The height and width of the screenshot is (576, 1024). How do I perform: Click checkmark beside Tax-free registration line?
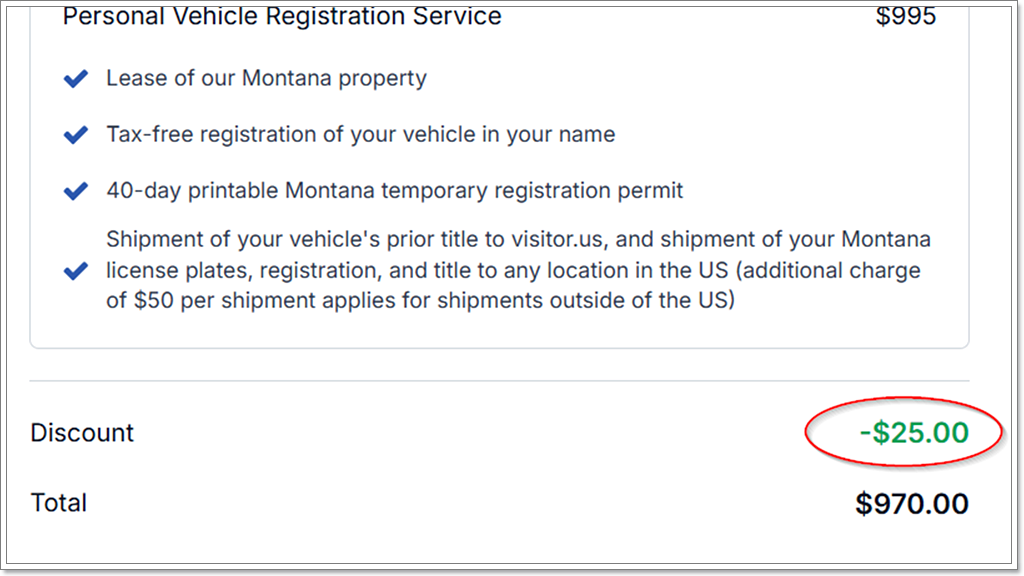(x=76, y=135)
